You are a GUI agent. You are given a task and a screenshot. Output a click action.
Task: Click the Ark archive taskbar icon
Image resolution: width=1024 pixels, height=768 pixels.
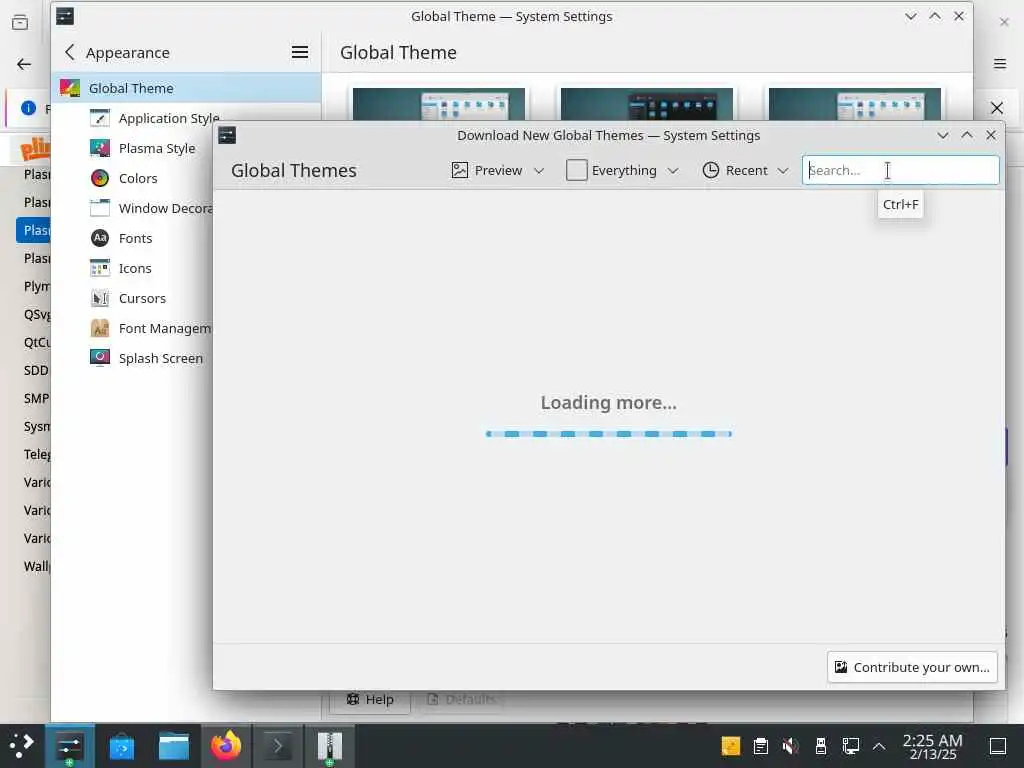(330, 746)
